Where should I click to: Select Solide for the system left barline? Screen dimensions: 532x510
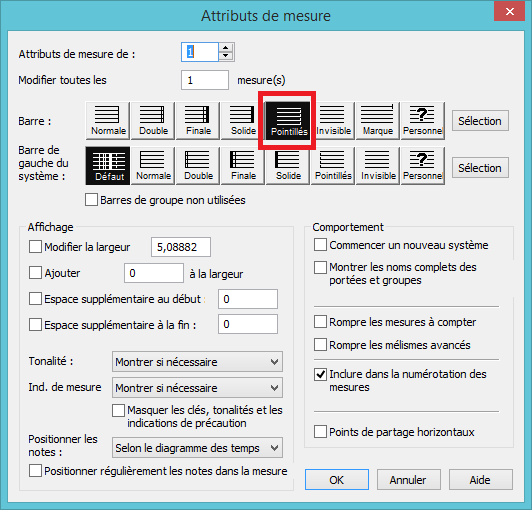pos(288,166)
